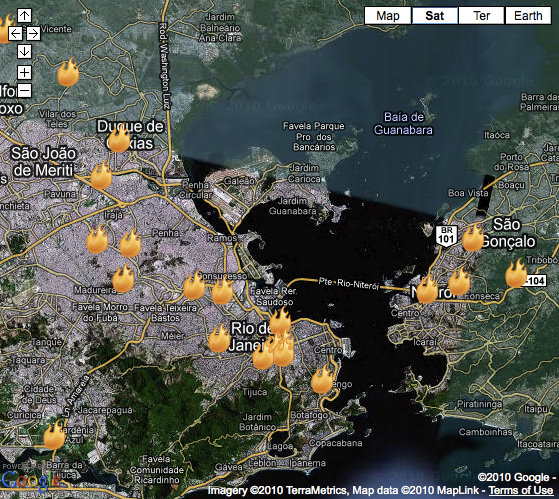Open the Terms of Use link
The image size is (559, 499).
[x=520, y=490]
